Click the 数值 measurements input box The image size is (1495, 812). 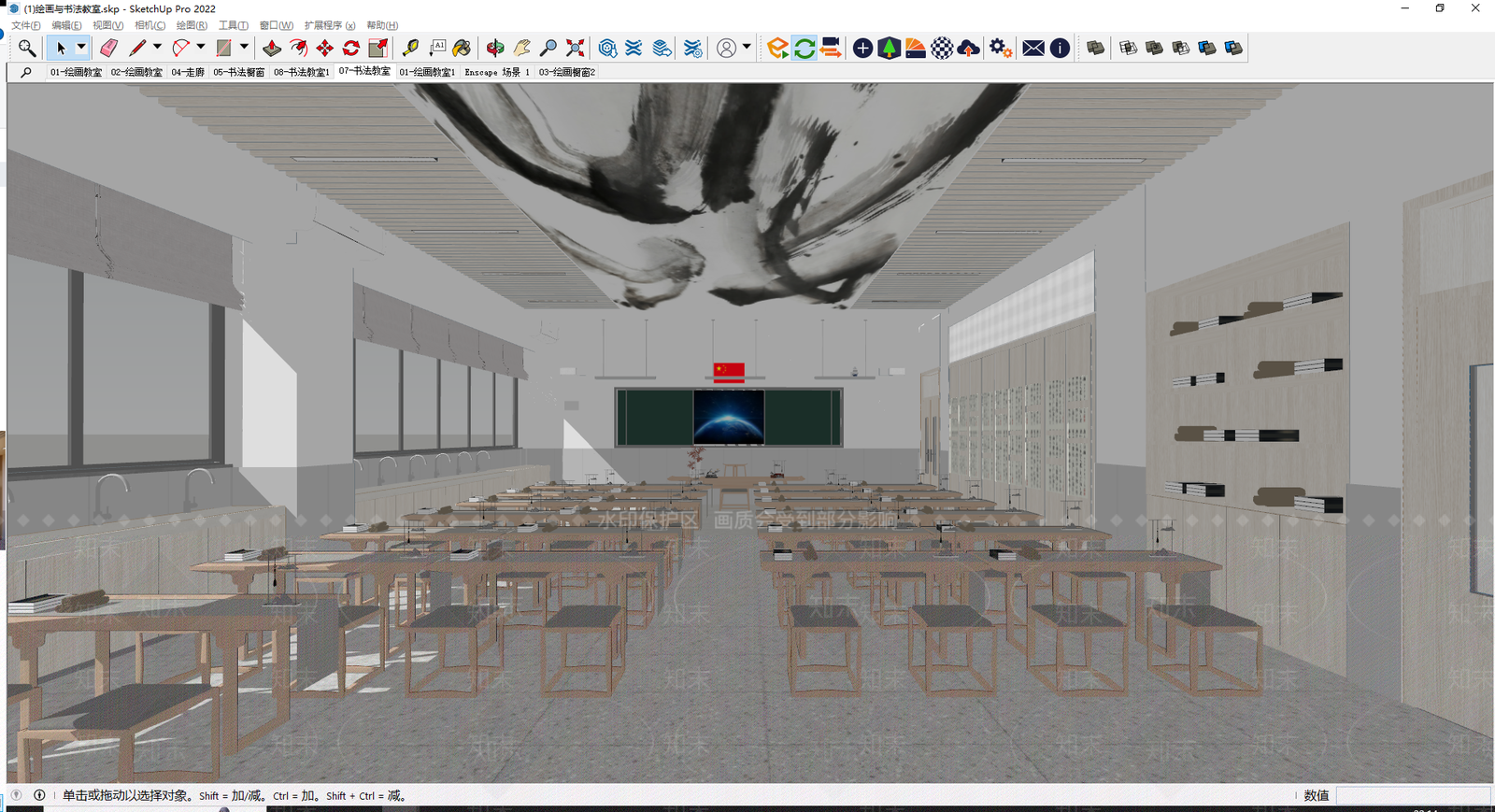point(1413,795)
